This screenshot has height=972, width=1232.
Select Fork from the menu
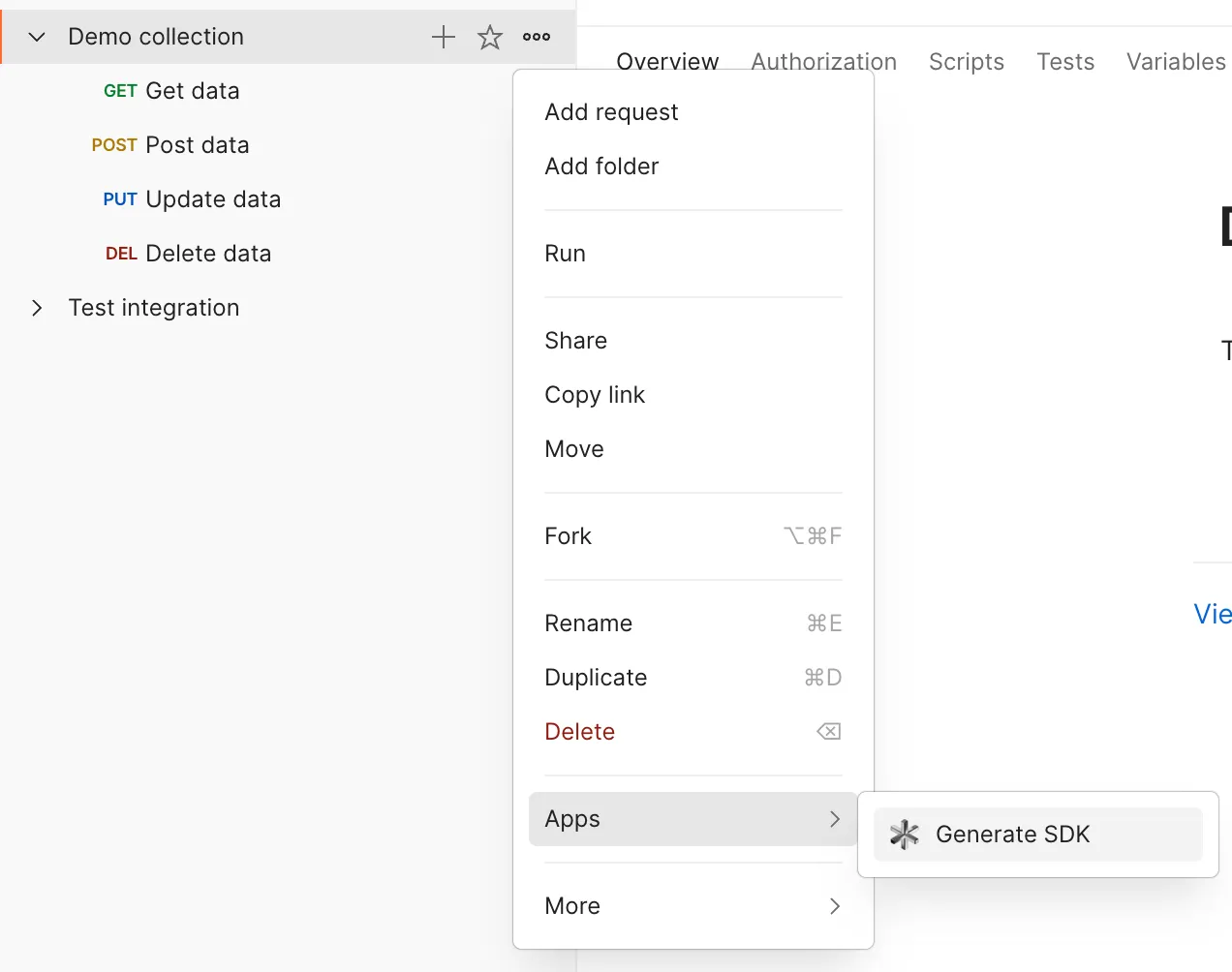tap(568, 535)
